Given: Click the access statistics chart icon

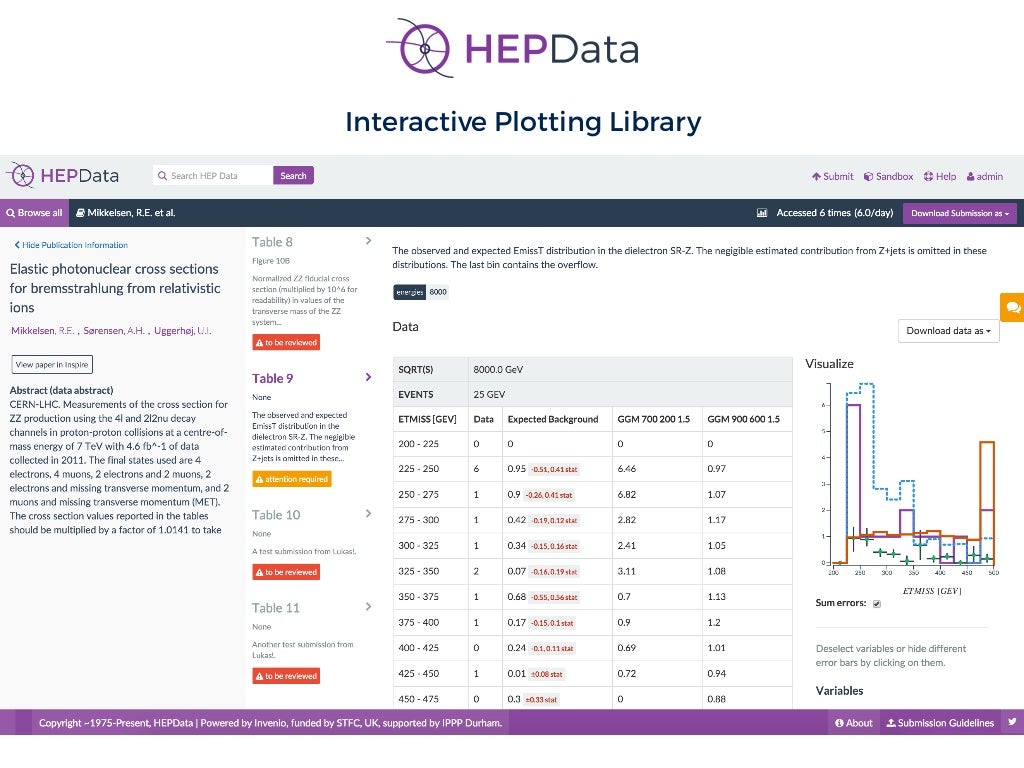Looking at the screenshot, I should tap(761, 213).
